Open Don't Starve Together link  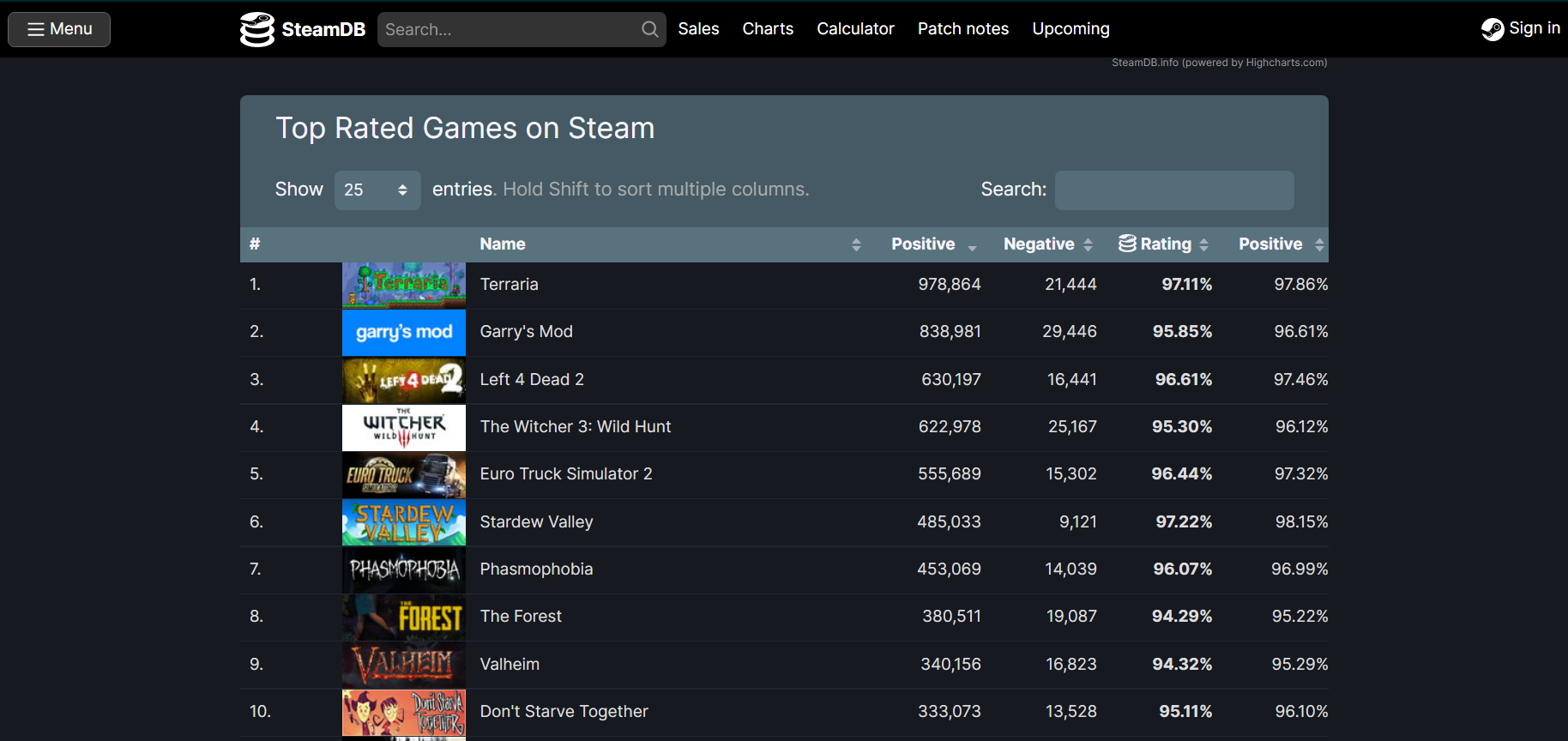[x=564, y=711]
